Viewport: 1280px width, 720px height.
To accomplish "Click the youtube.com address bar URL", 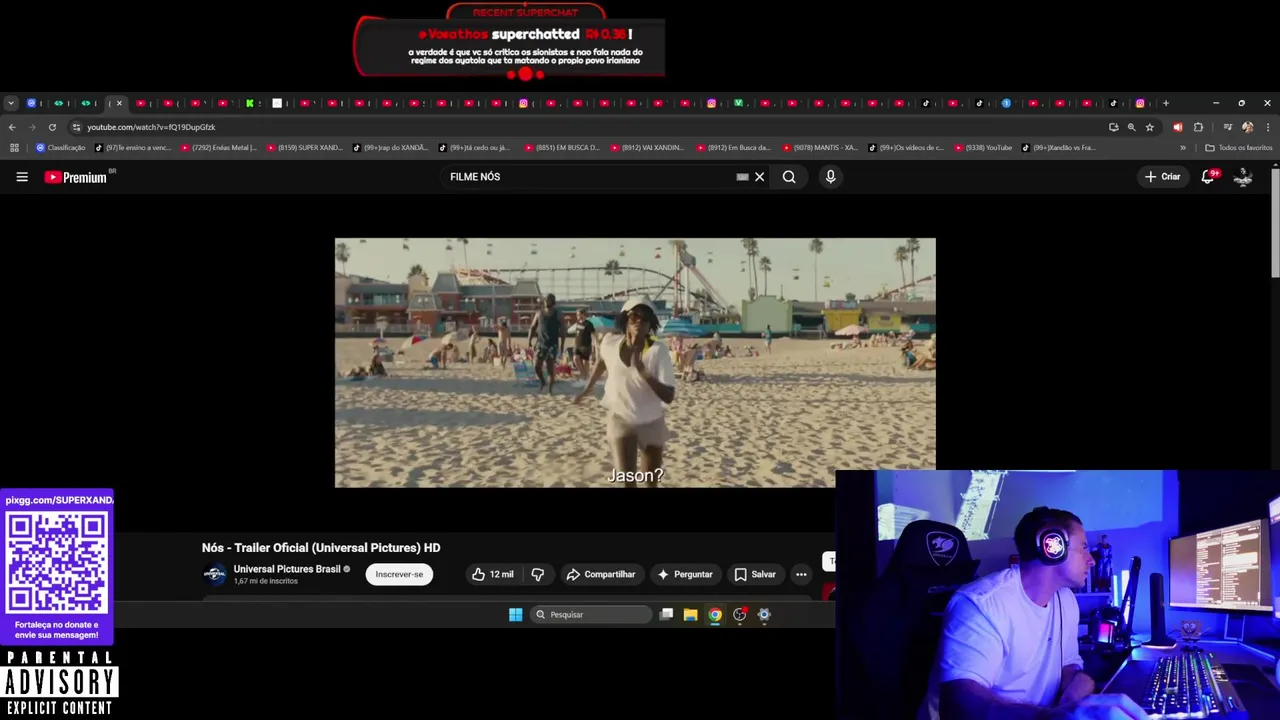I will tap(151, 127).
